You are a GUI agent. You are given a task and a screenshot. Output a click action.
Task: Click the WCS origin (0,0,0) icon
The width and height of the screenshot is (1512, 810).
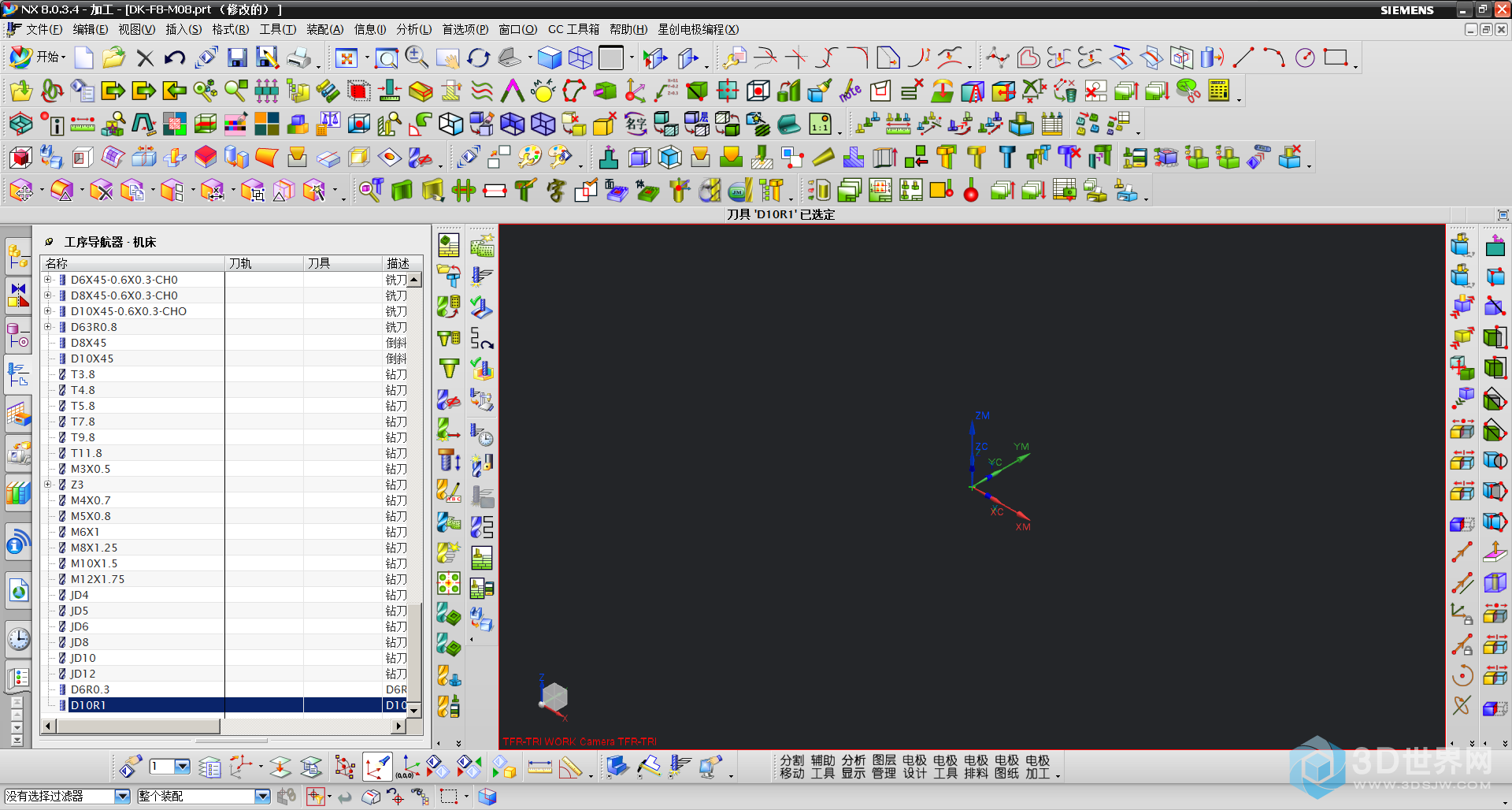pyautogui.click(x=409, y=767)
